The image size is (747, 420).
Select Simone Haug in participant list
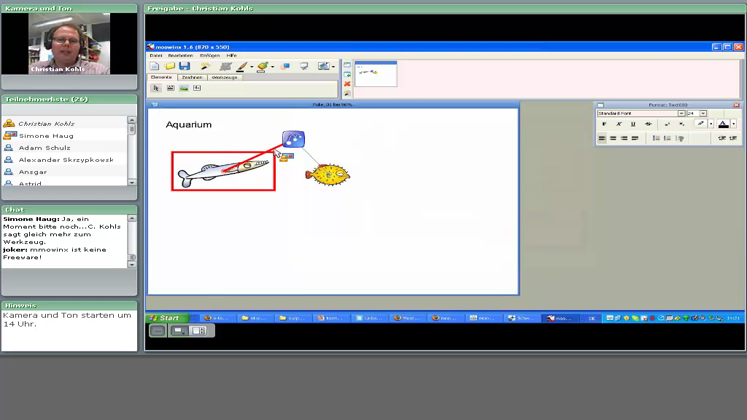pyautogui.click(x=46, y=136)
